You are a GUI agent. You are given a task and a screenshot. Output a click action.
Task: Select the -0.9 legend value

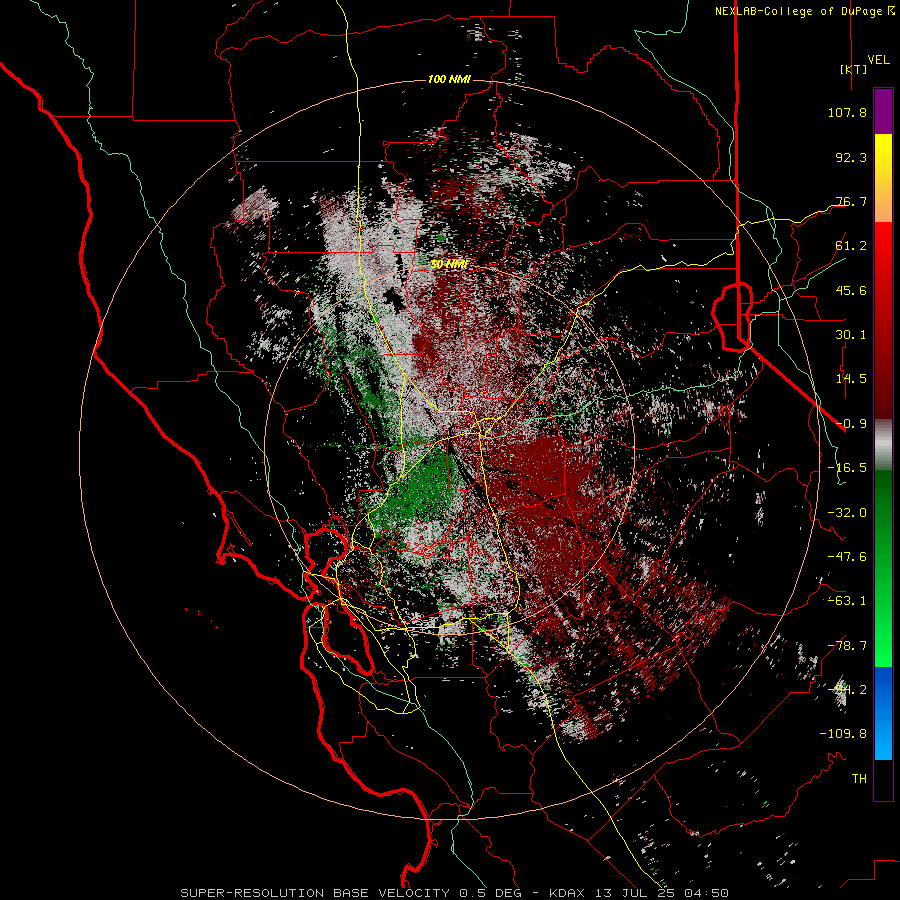pyautogui.click(x=851, y=423)
